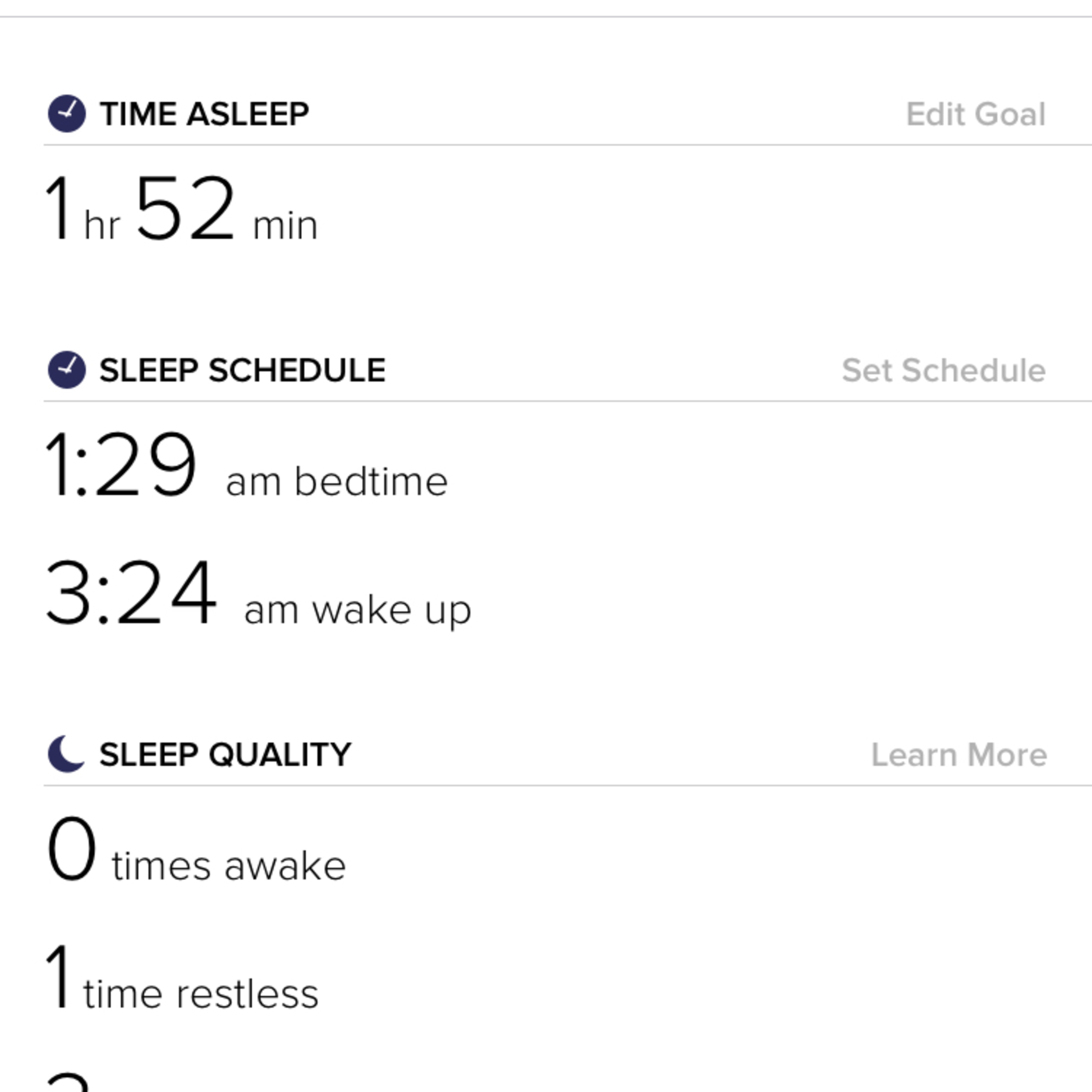
Task: Open Edit Goal for time asleep
Action: pyautogui.click(x=976, y=114)
